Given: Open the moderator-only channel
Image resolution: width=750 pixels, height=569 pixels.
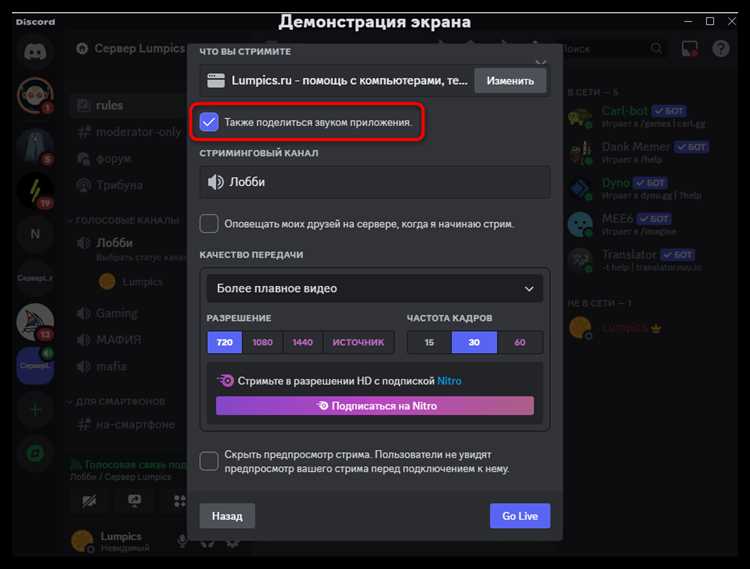Looking at the screenshot, I should tap(128, 132).
